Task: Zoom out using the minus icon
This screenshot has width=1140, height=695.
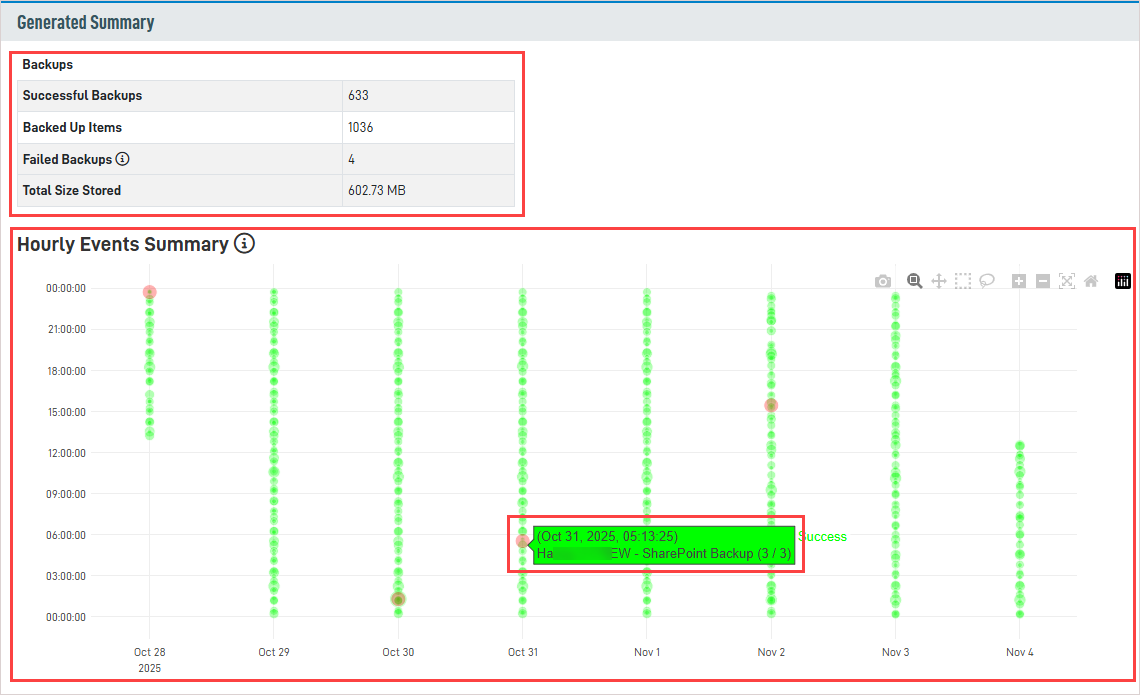Action: [1043, 282]
